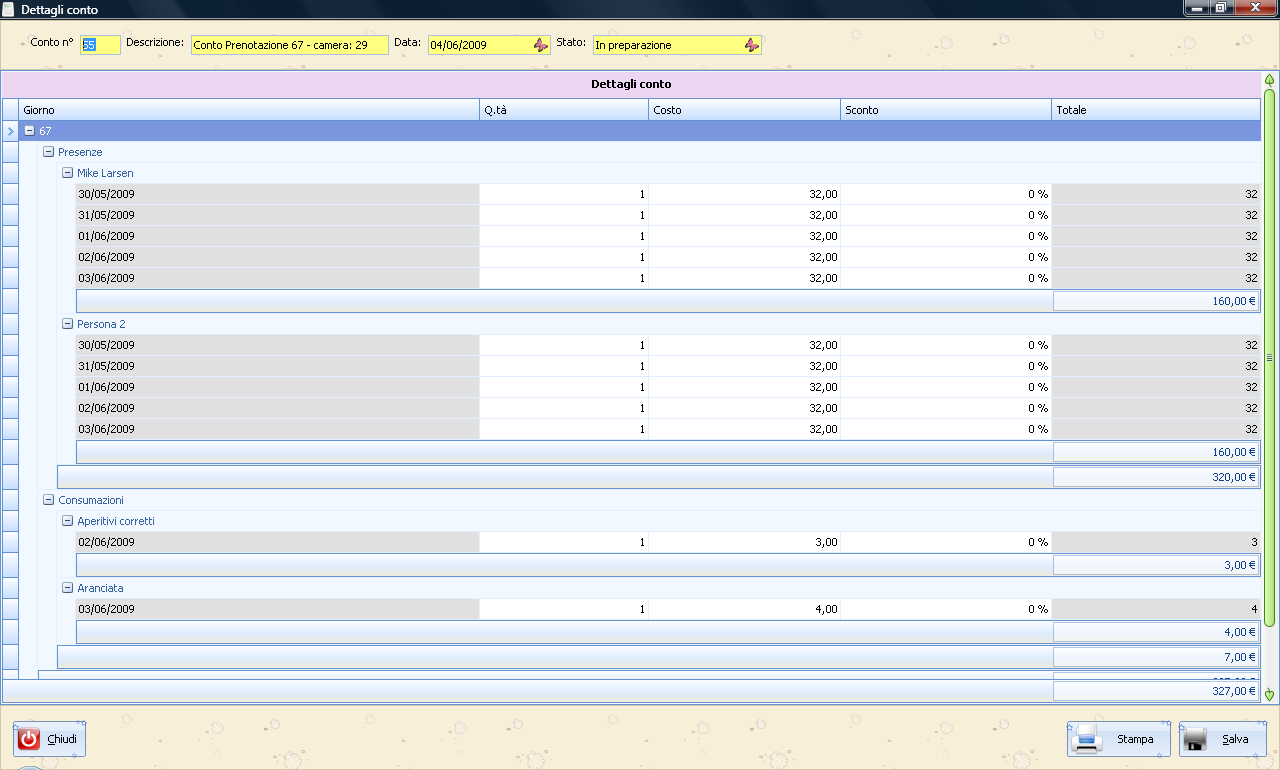Click the floppy disk icon on Salva
1280x770 pixels.
coord(1195,740)
